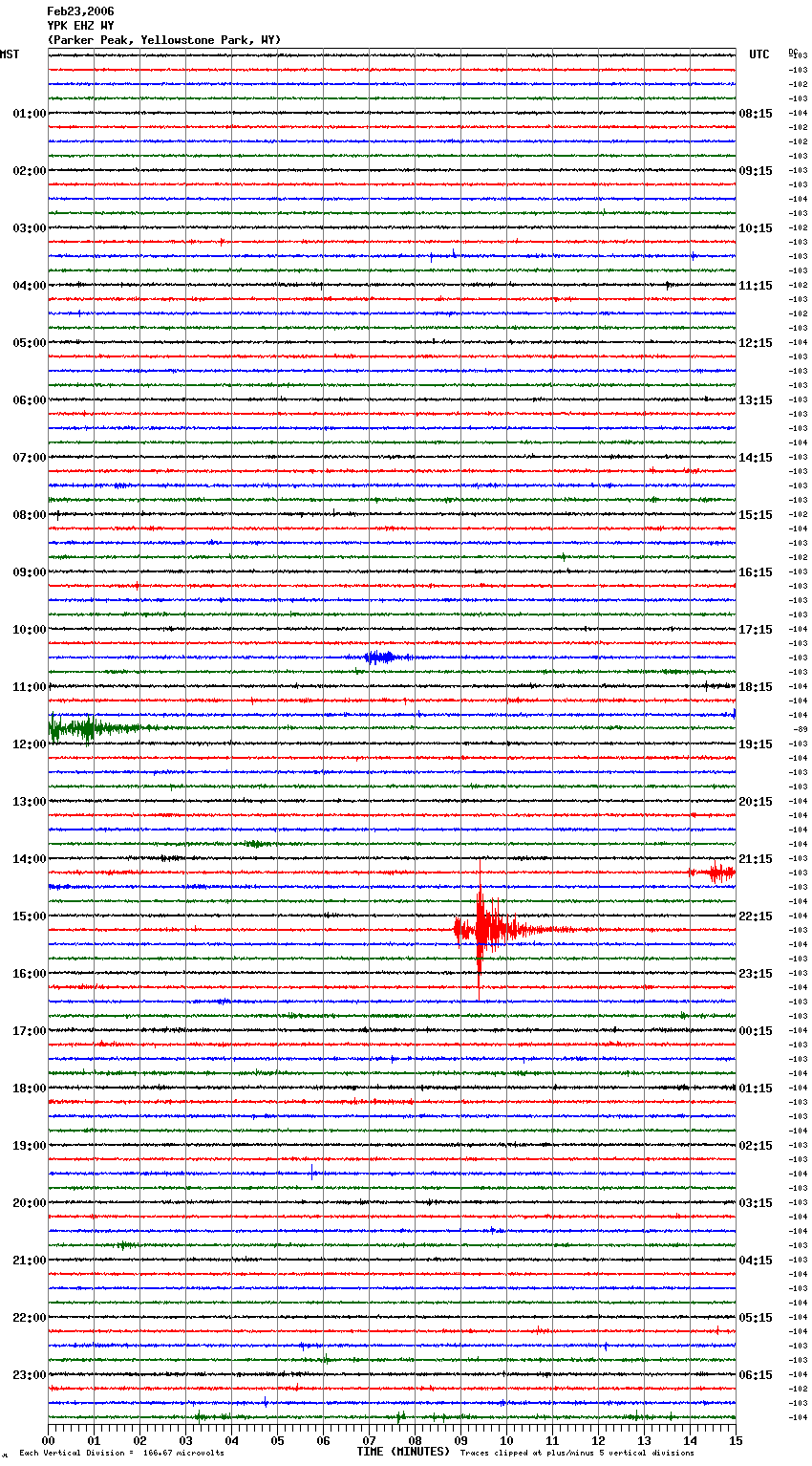Click the 00 minute axis tick label

click(x=48, y=1440)
